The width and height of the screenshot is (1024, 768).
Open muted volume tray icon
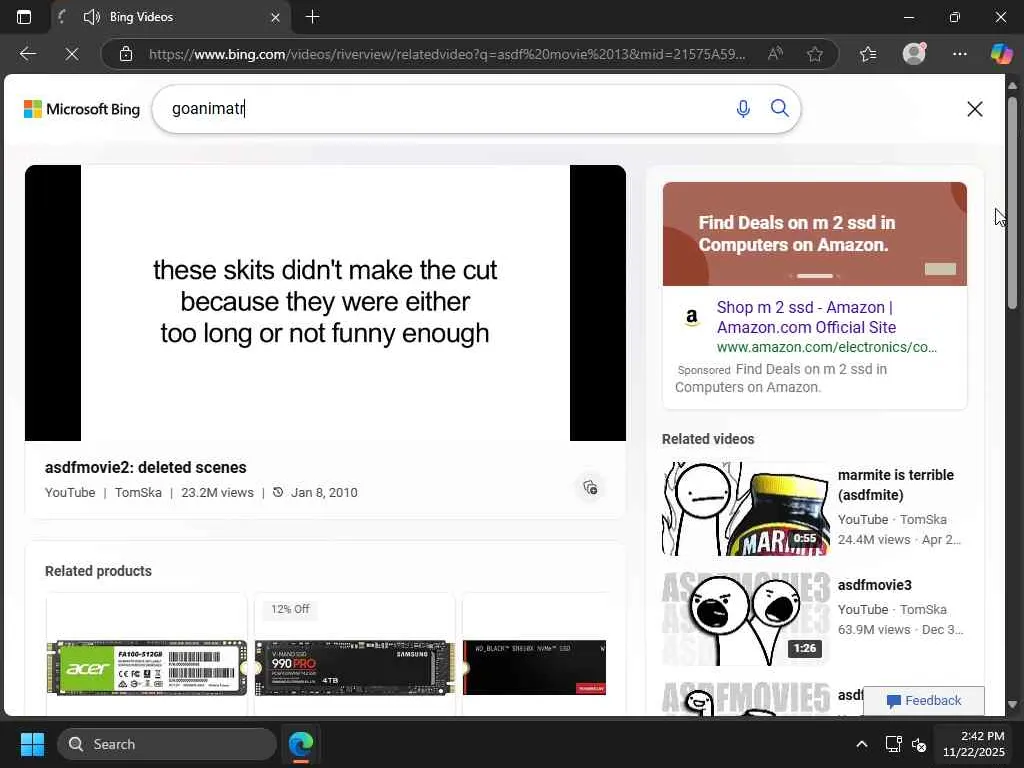point(919,744)
